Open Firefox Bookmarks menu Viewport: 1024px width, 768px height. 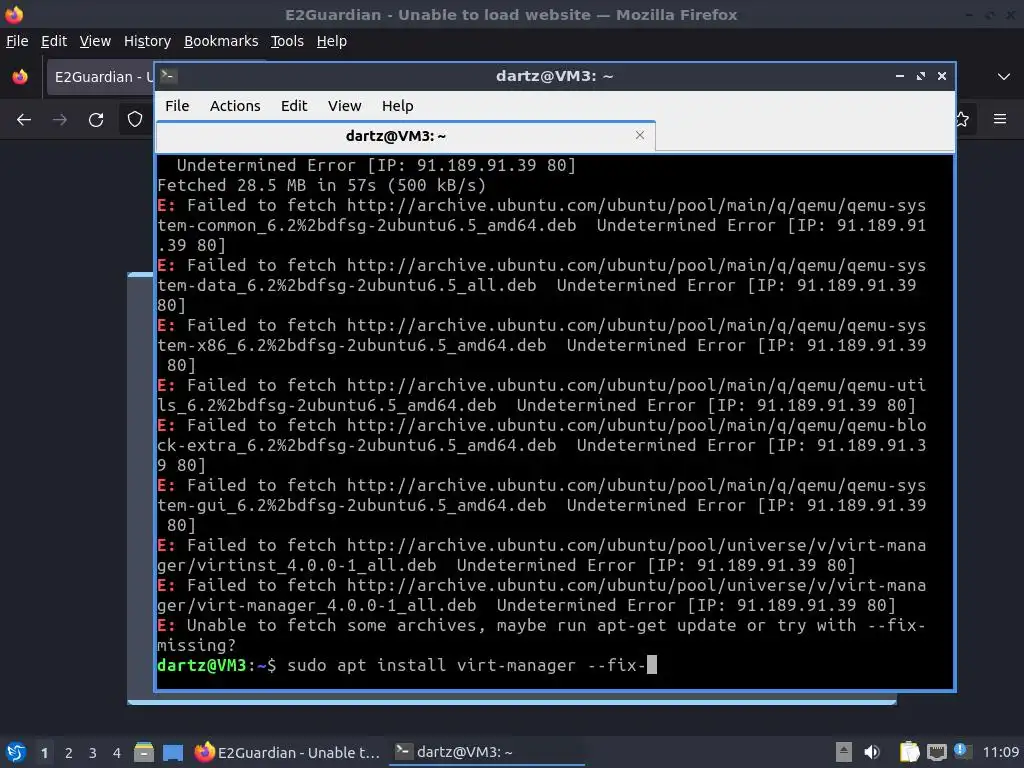(x=221, y=41)
